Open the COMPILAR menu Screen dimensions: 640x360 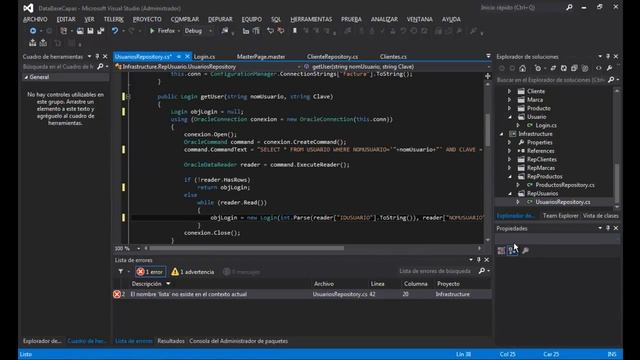tap(185, 19)
